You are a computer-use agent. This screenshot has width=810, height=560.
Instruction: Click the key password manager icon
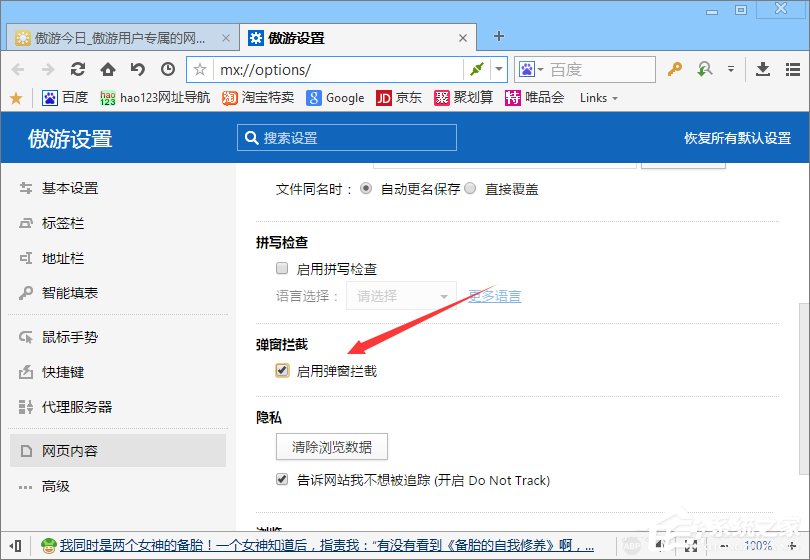point(674,69)
